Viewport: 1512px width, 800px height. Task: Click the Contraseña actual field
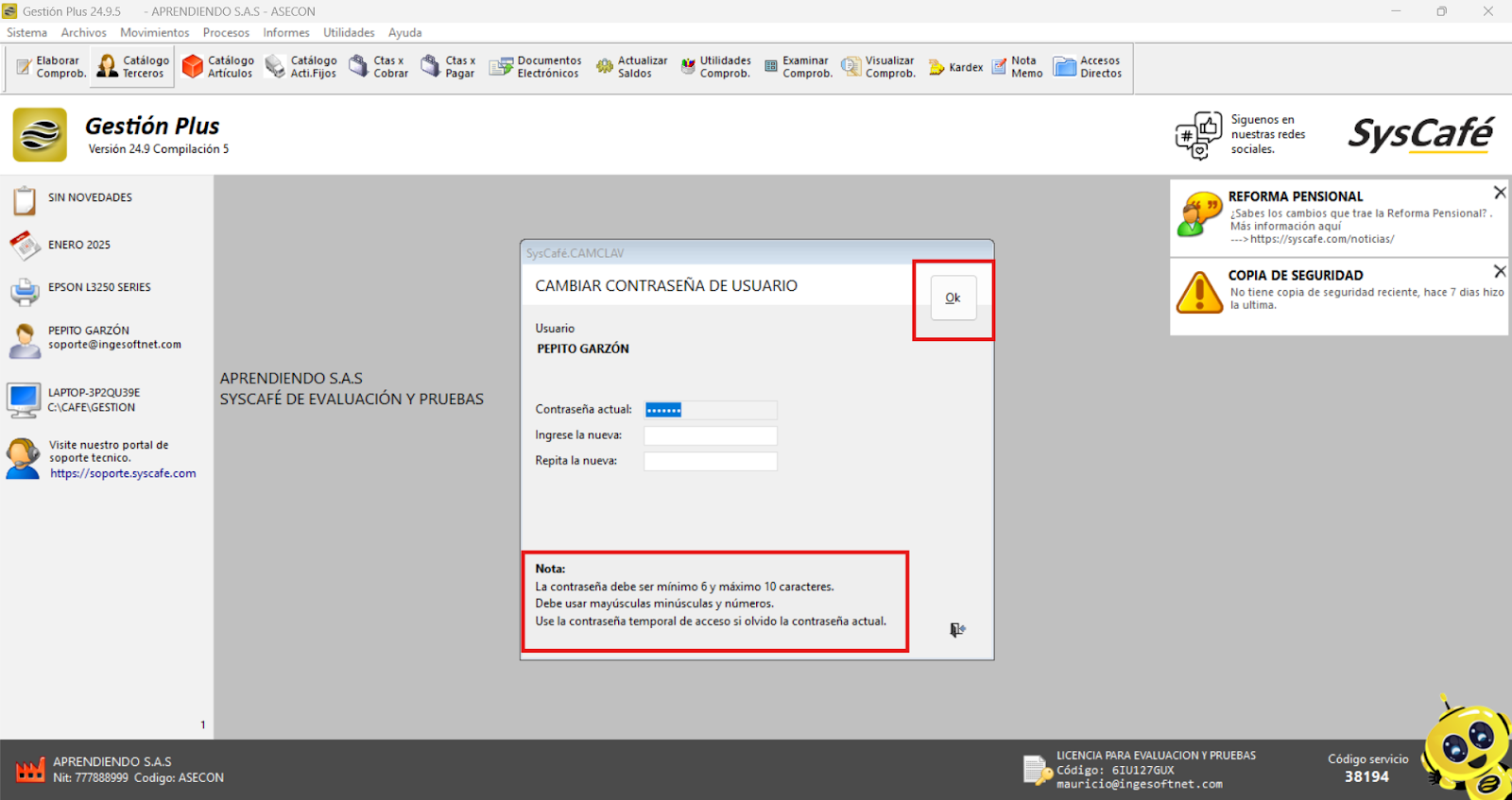click(x=710, y=410)
